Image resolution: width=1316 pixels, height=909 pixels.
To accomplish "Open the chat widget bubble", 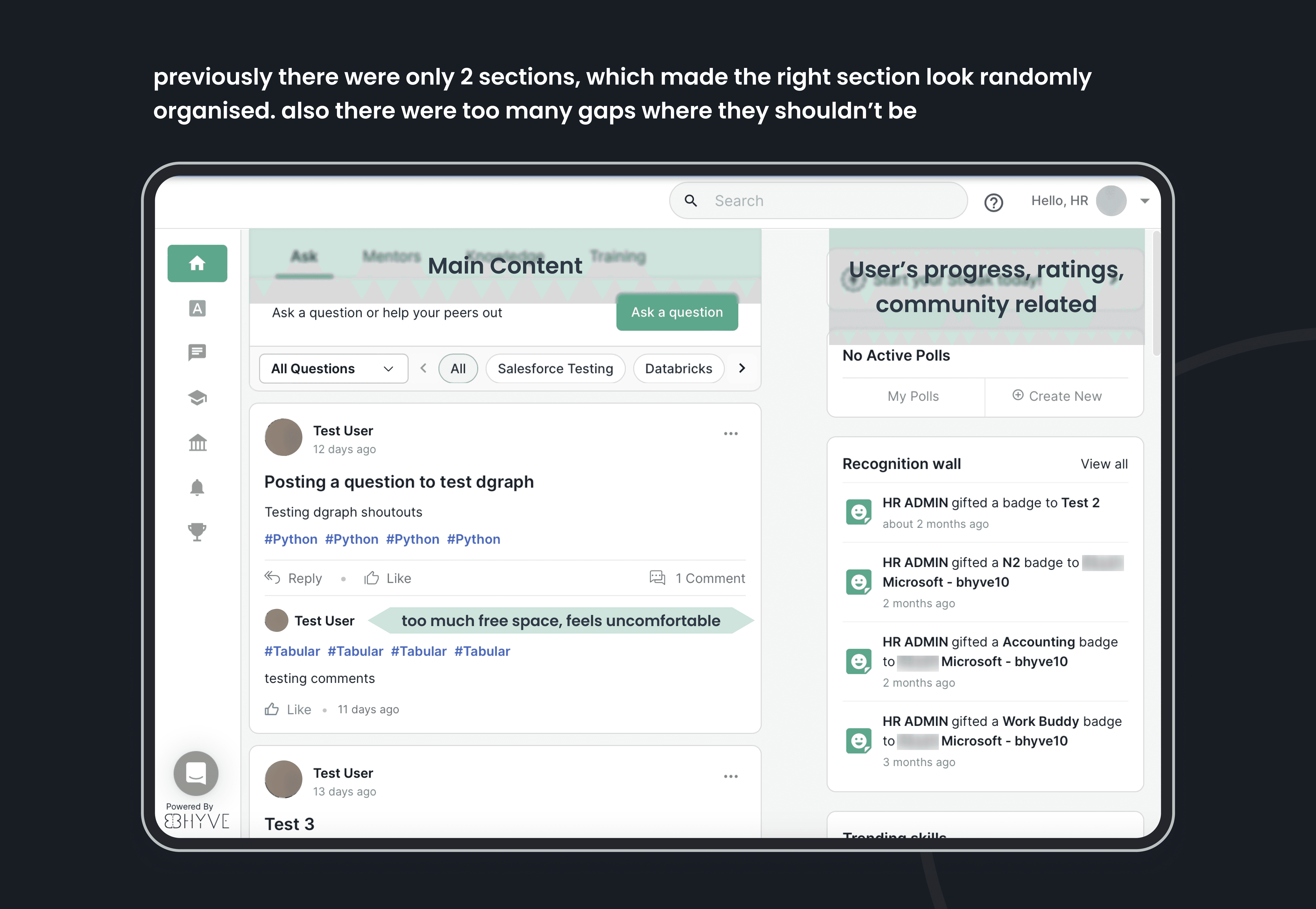I will tap(196, 773).
